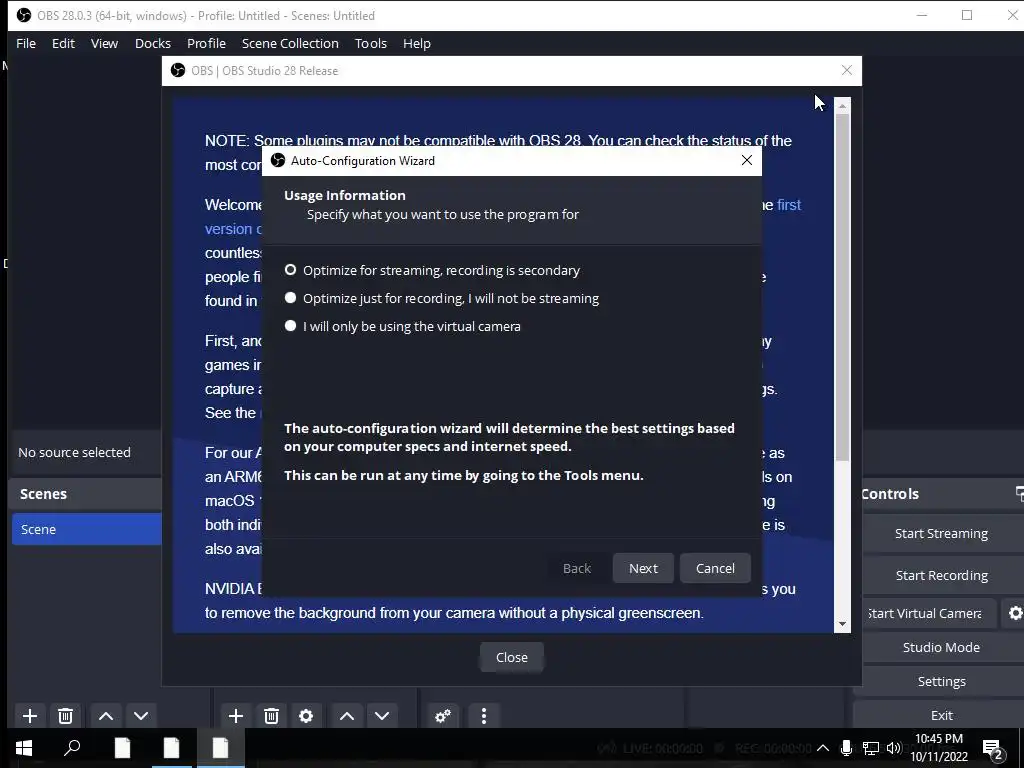Viewport: 1024px width, 768px height.
Task: Open the notification center icon
Action: (993, 749)
